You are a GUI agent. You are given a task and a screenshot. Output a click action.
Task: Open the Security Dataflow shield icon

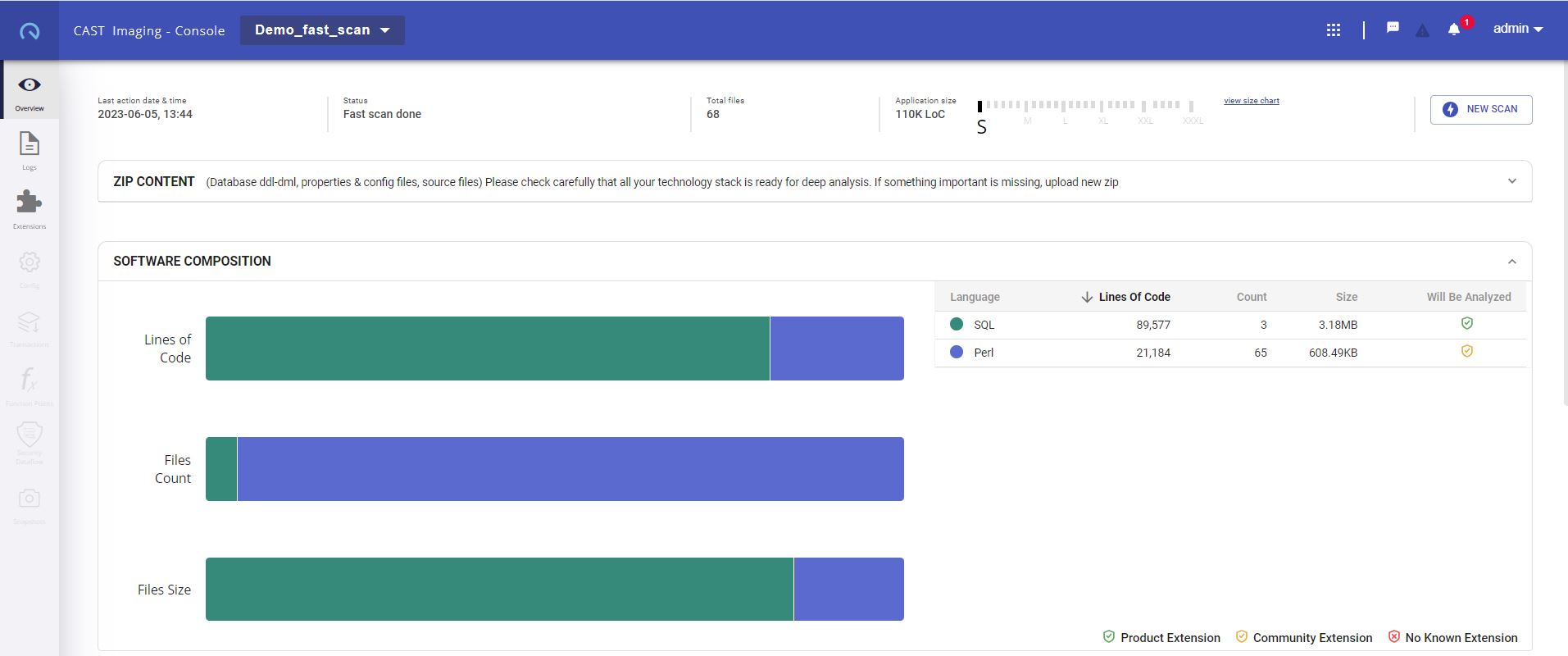pyautogui.click(x=30, y=435)
